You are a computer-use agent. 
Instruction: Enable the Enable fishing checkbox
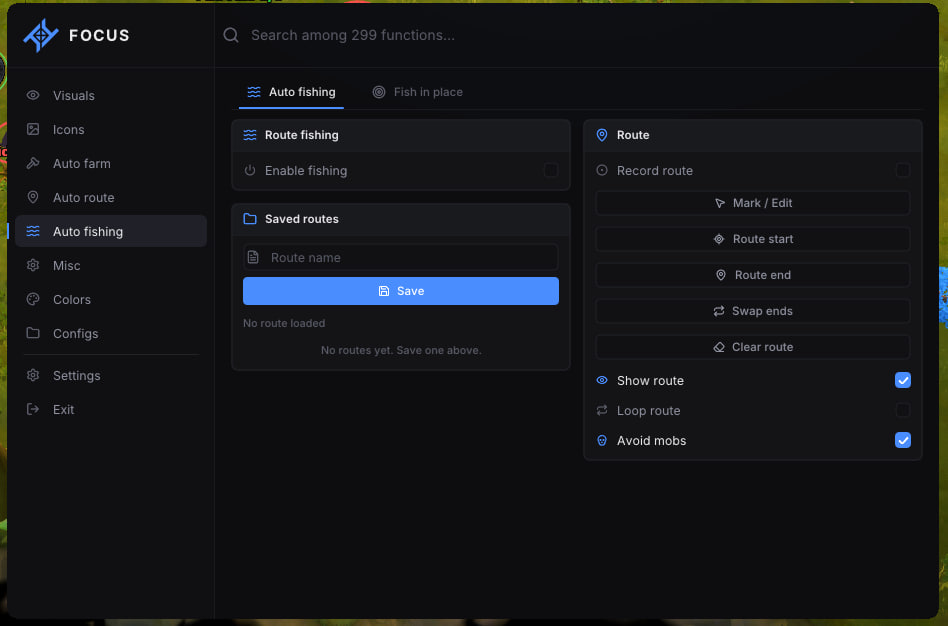(x=550, y=170)
